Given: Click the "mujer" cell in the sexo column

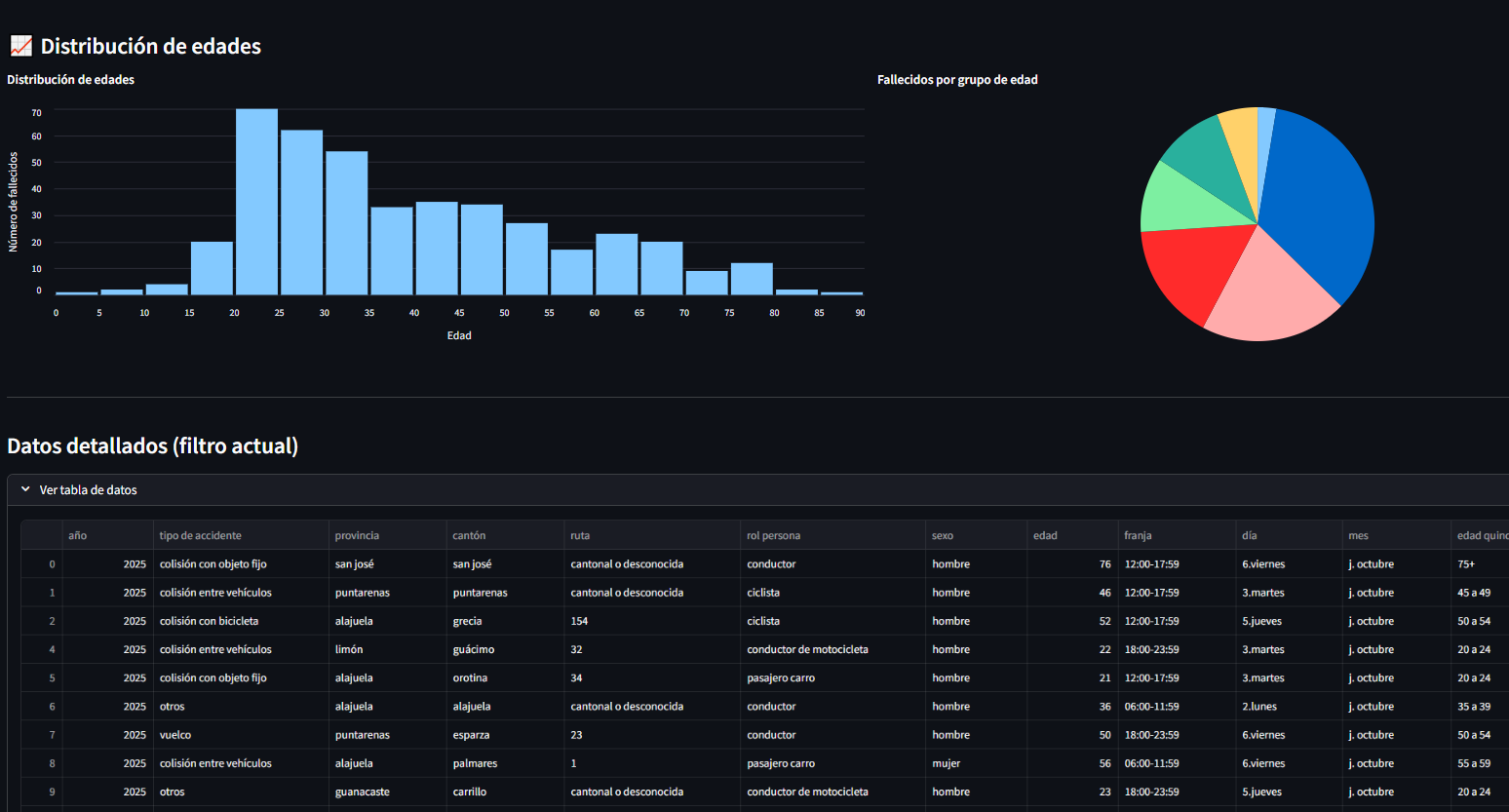Looking at the screenshot, I should pyautogui.click(x=946, y=763).
